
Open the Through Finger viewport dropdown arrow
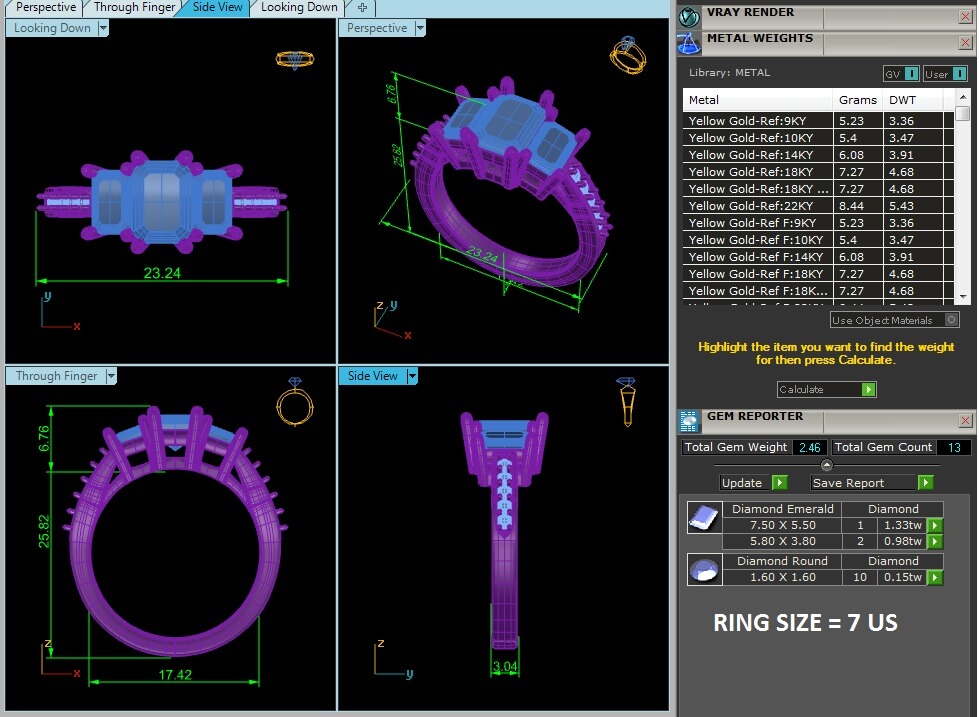111,376
